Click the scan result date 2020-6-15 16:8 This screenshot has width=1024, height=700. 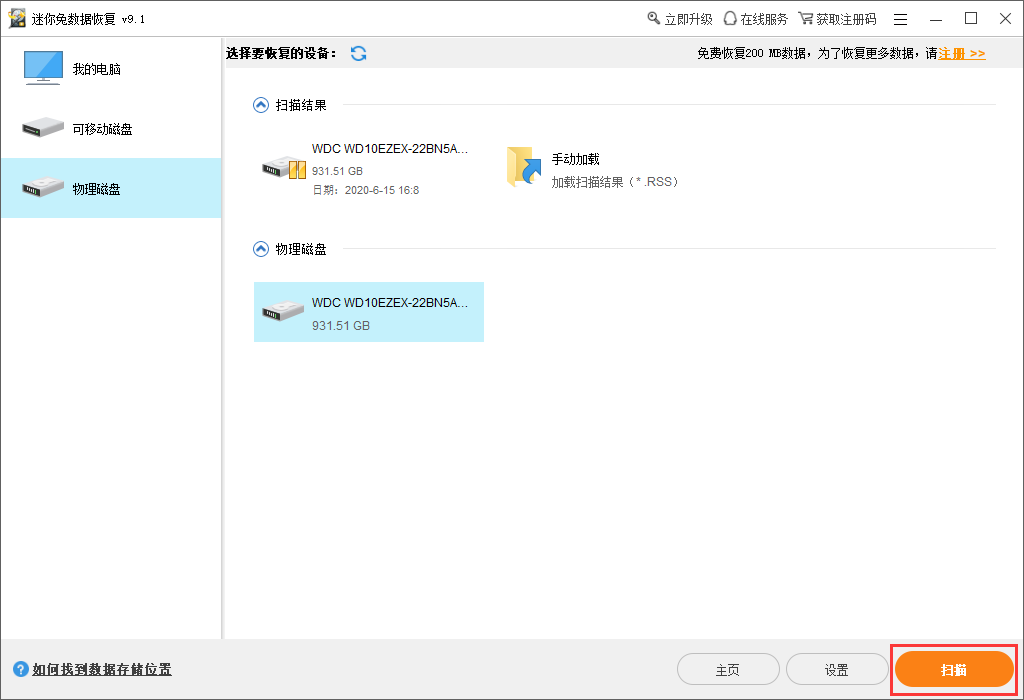(366, 190)
